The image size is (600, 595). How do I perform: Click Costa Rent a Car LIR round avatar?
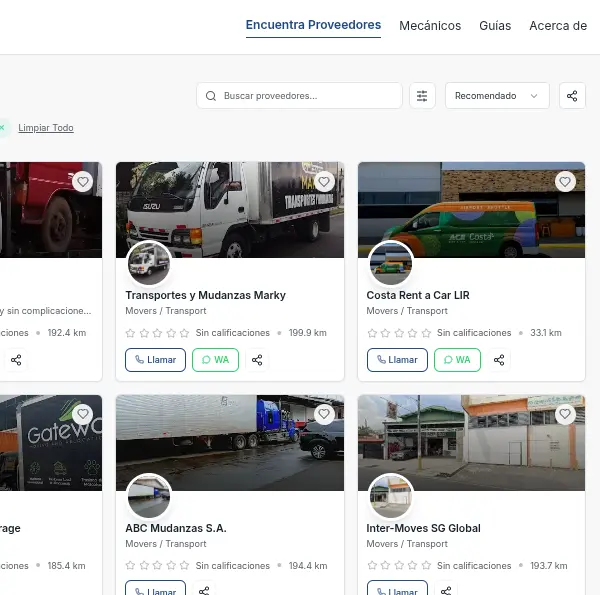tap(391, 264)
